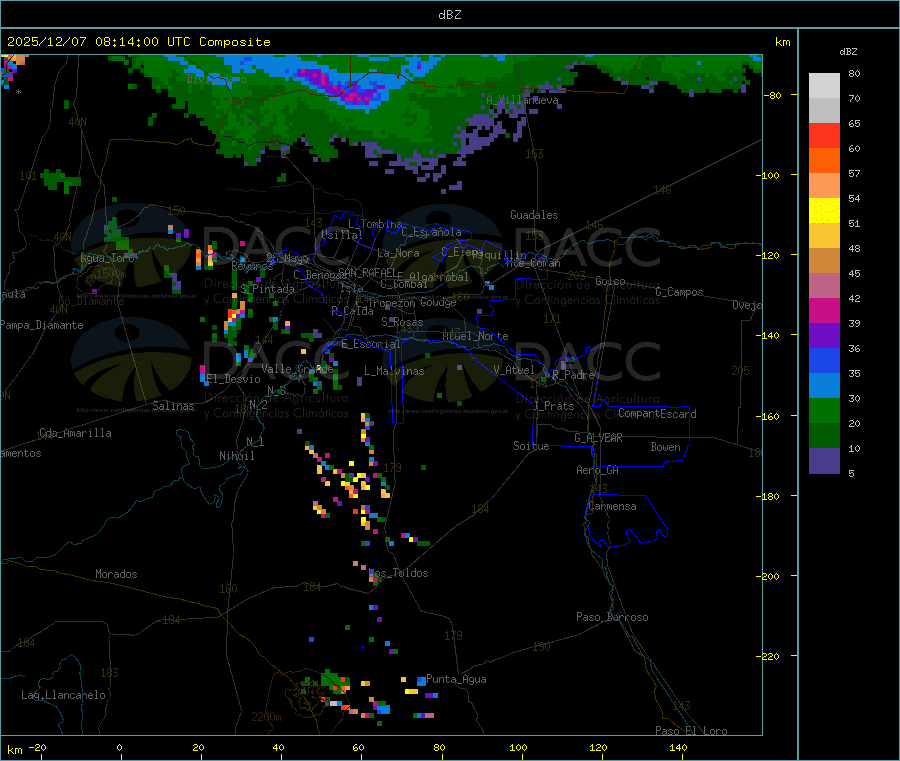
Task: Click the 'Cda_Amarilla' label
Action: click(x=75, y=433)
